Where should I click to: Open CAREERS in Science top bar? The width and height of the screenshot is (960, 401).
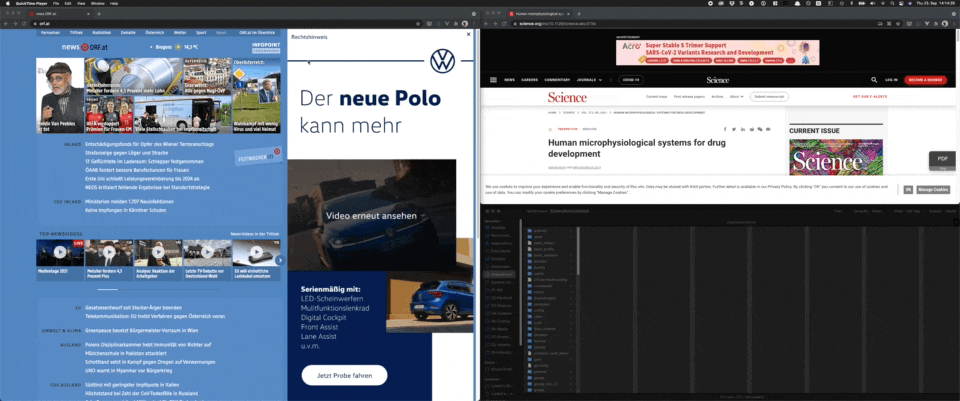point(530,80)
